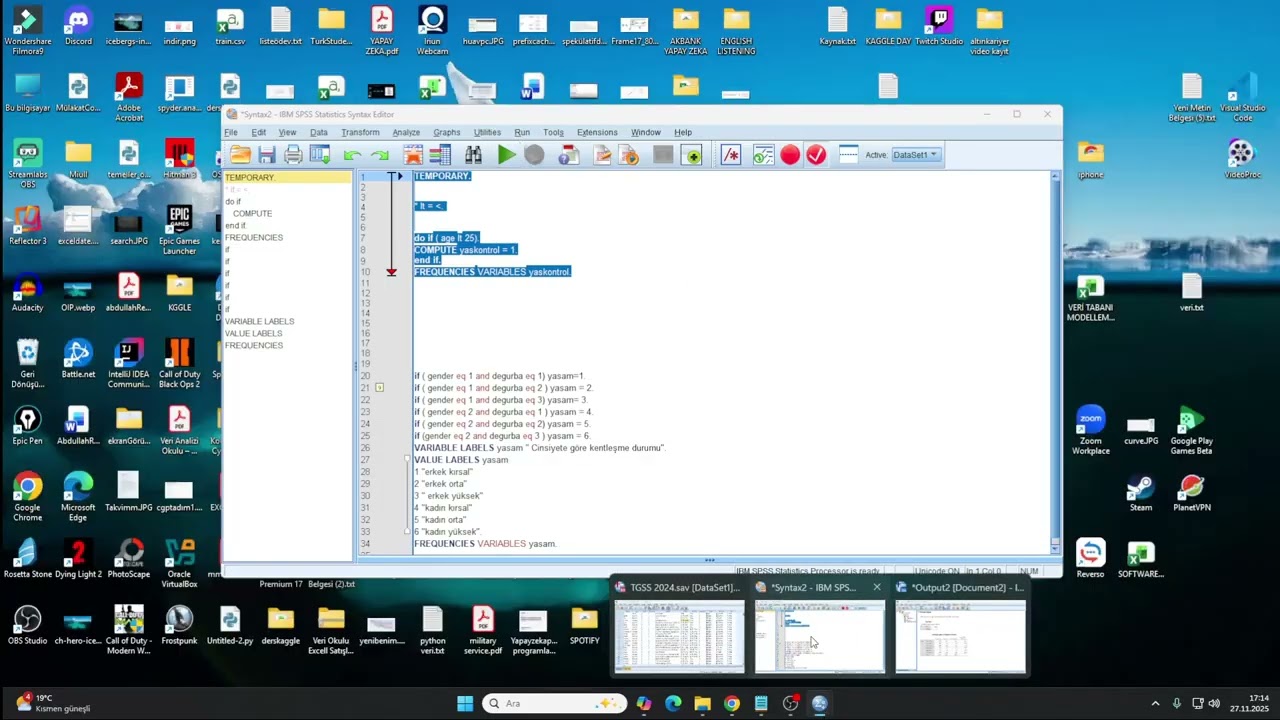Image resolution: width=1280 pixels, height=720 pixels.
Task: Open the Help menu
Action: click(683, 132)
